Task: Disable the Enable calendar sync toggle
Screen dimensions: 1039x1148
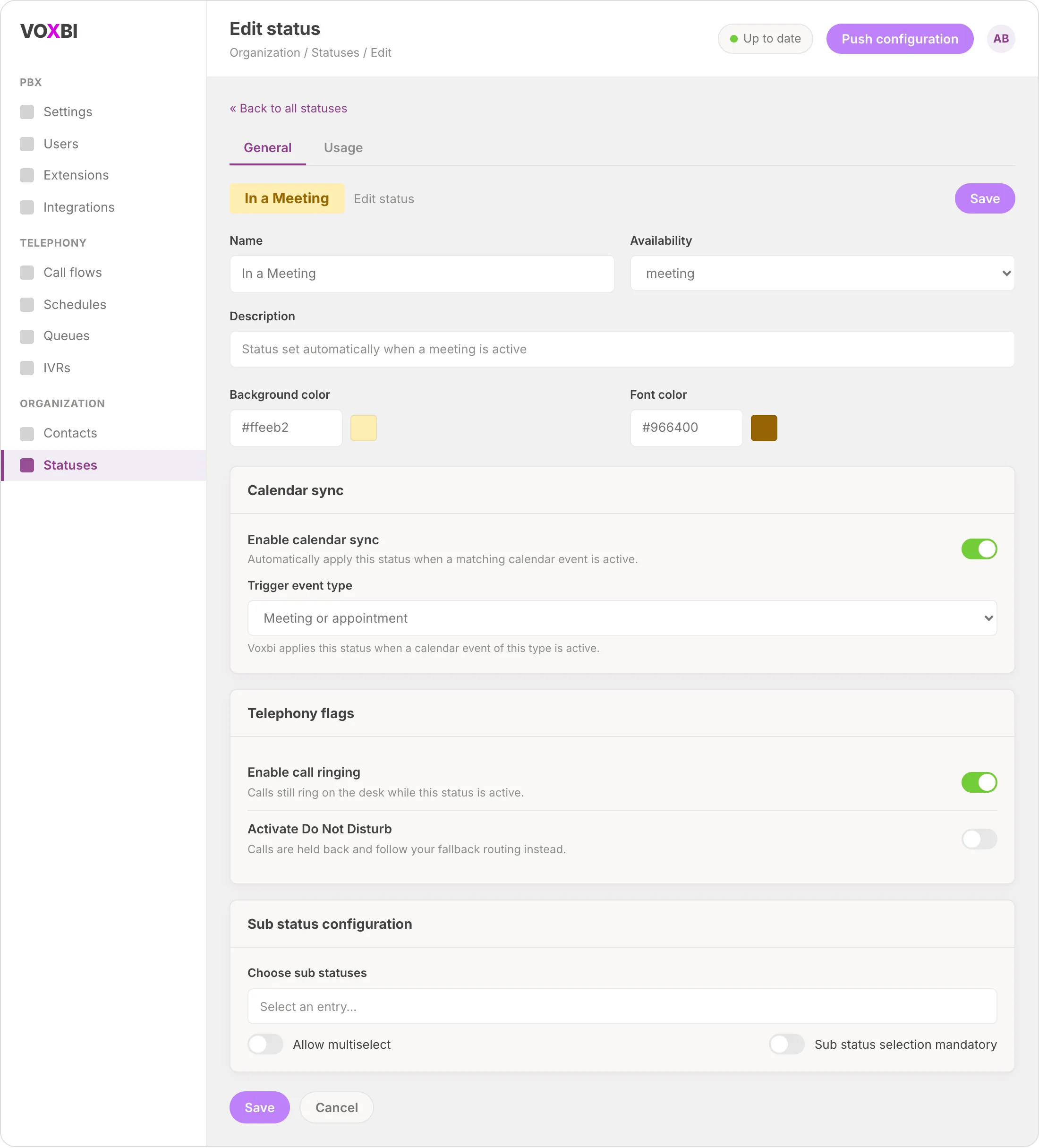Action: point(979,549)
